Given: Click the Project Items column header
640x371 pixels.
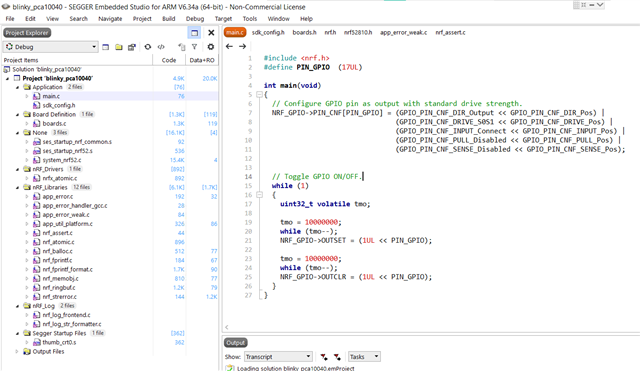Looking at the screenshot, I should pos(77,60).
